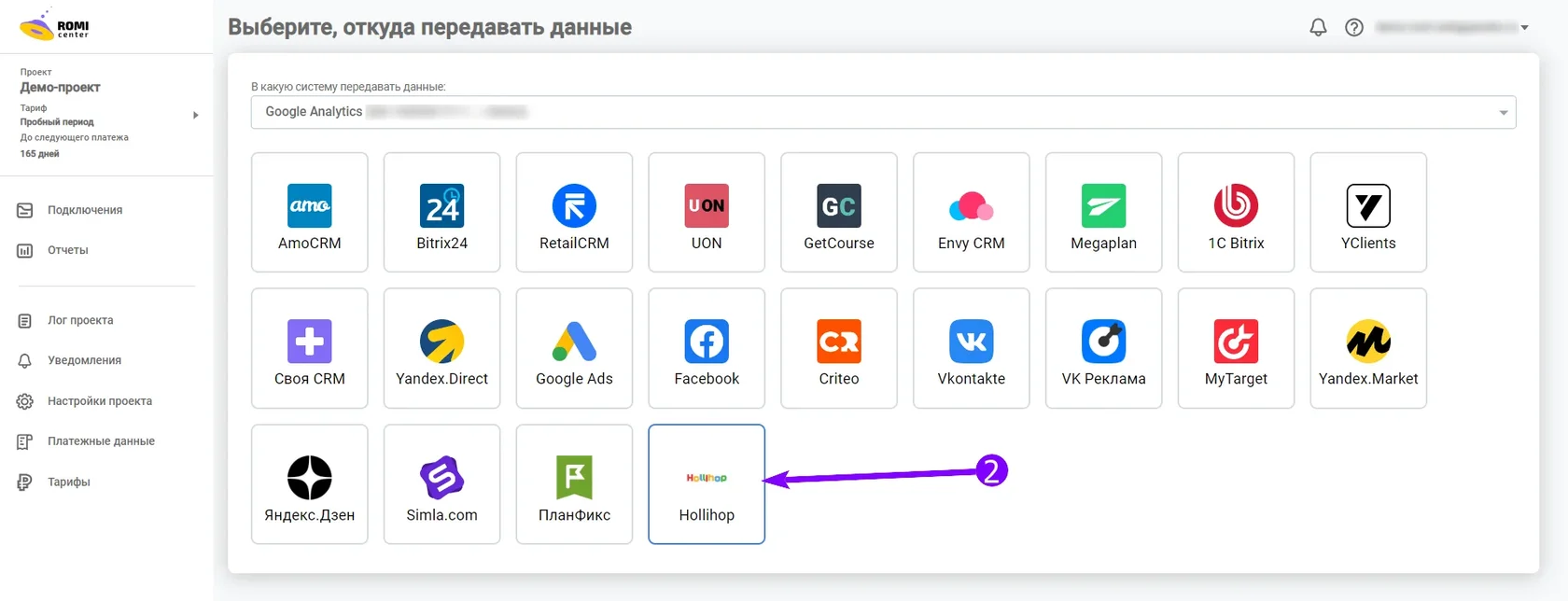Image resolution: width=1568 pixels, height=601 pixels.
Task: Select the UON integration tile
Action: tap(707, 213)
